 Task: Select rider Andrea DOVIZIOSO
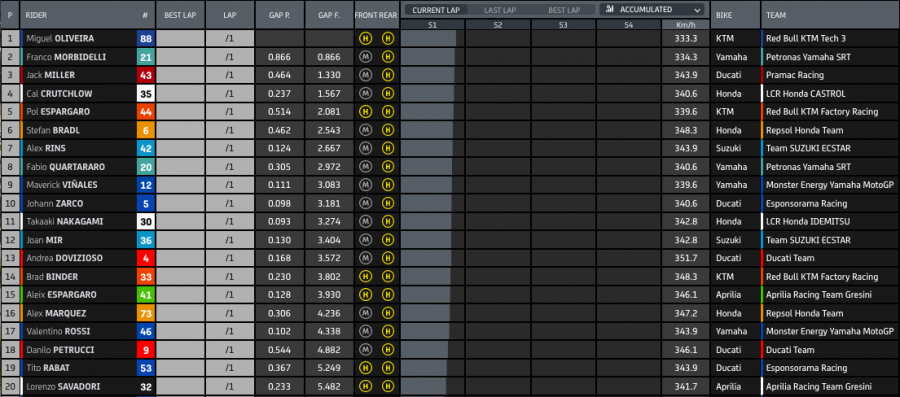(x=64, y=258)
